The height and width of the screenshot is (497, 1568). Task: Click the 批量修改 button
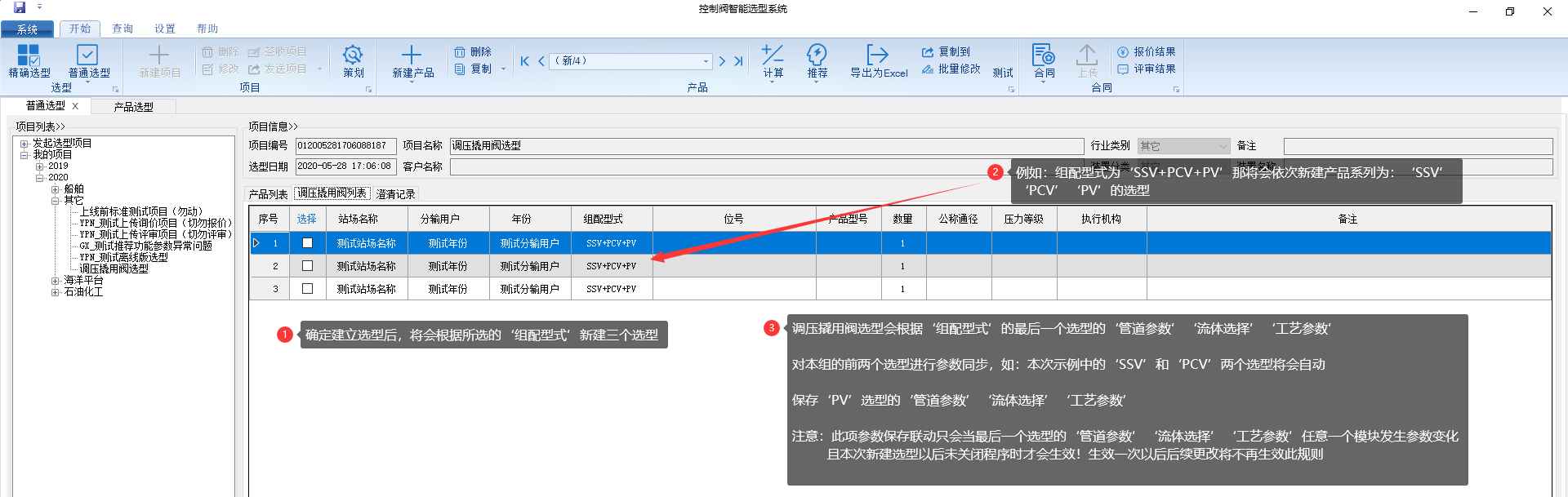point(951,69)
